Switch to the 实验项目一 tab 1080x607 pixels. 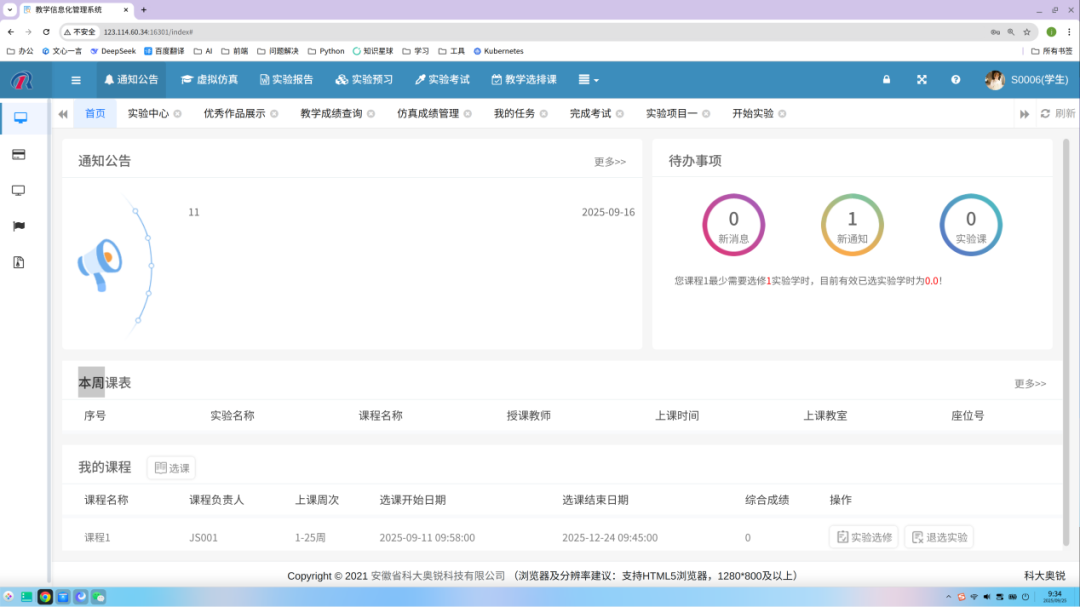click(672, 114)
